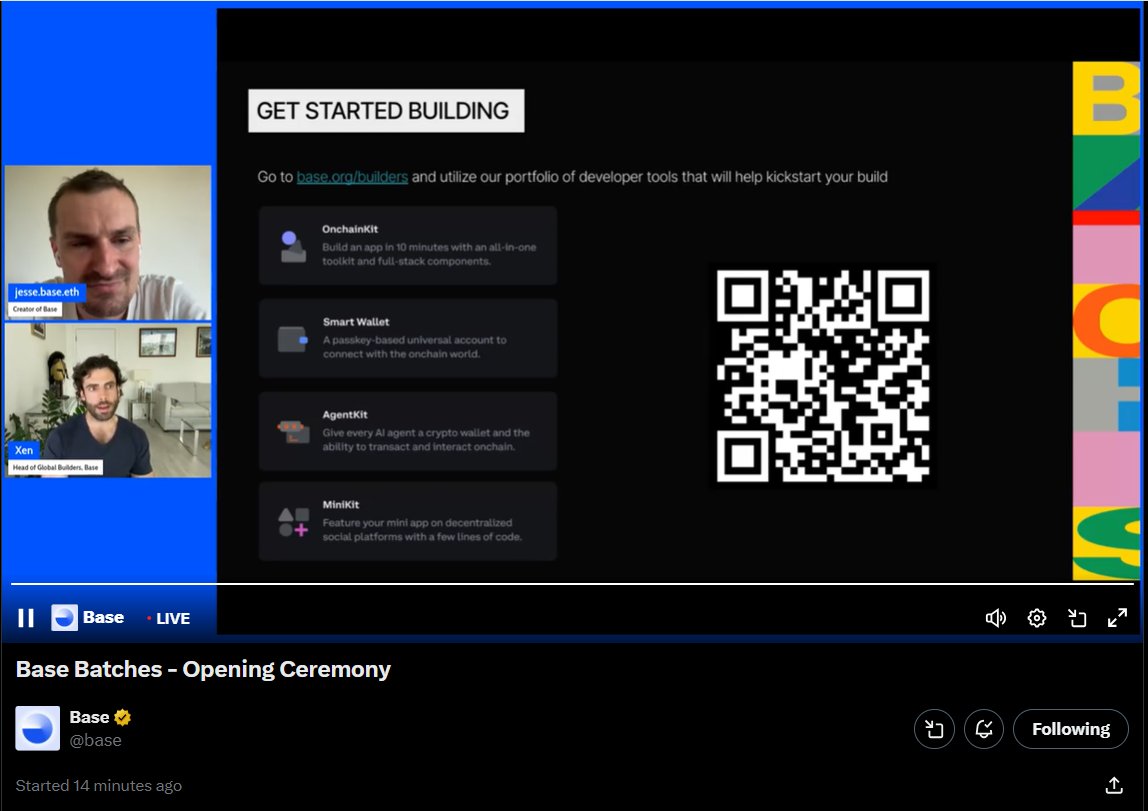Image resolution: width=1148 pixels, height=811 pixels.
Task: Pause the live stream playback
Action: coord(26,618)
